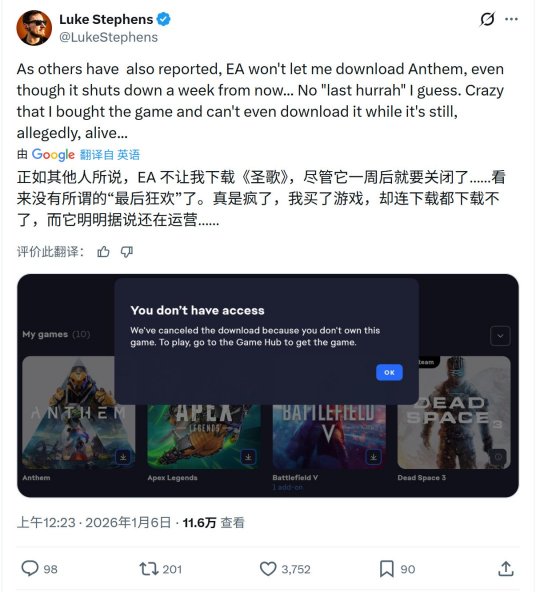Share the tweet via upload arrow icon
This screenshot has width=540, height=592.
(x=505, y=569)
